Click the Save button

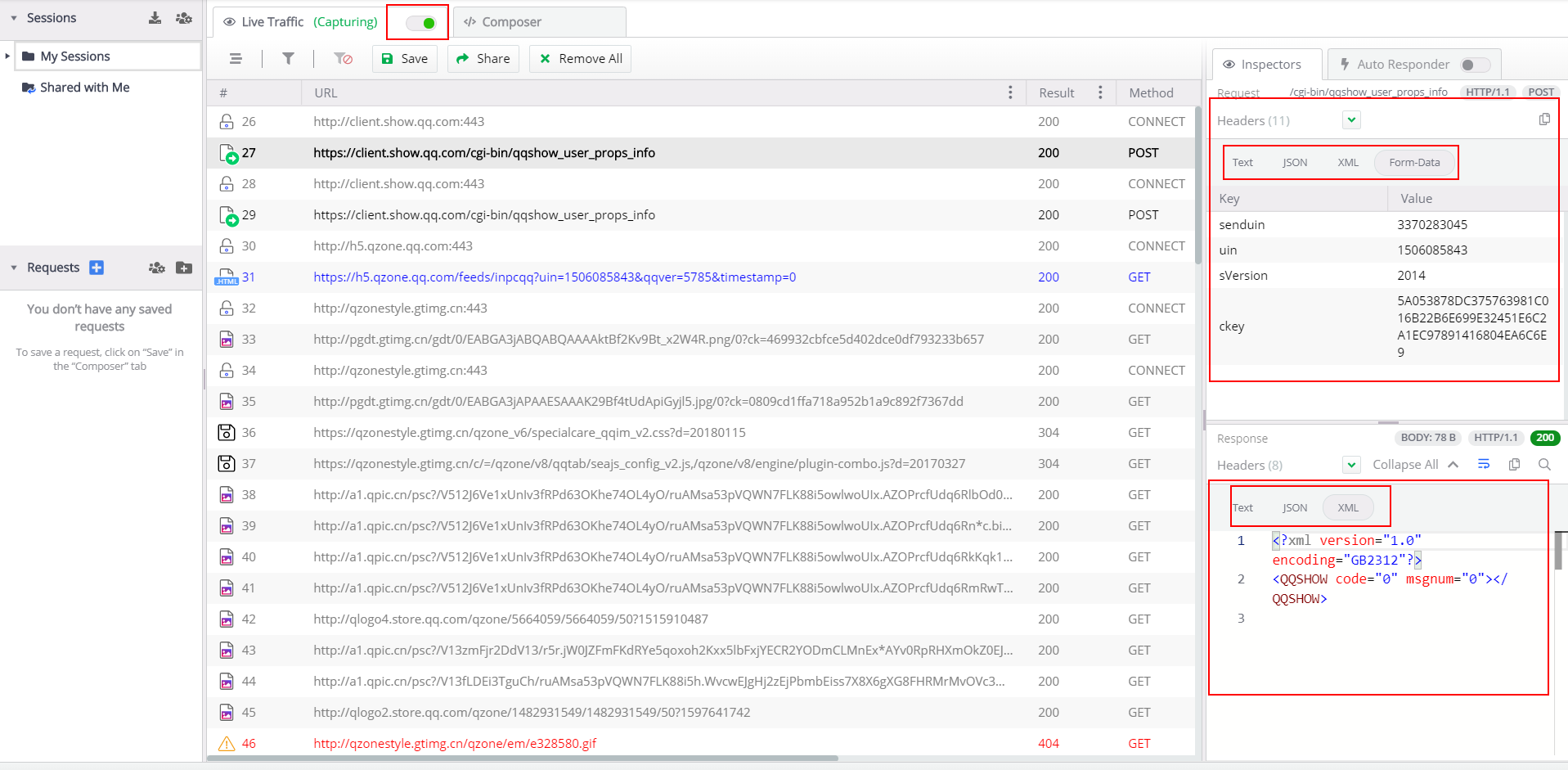405,59
